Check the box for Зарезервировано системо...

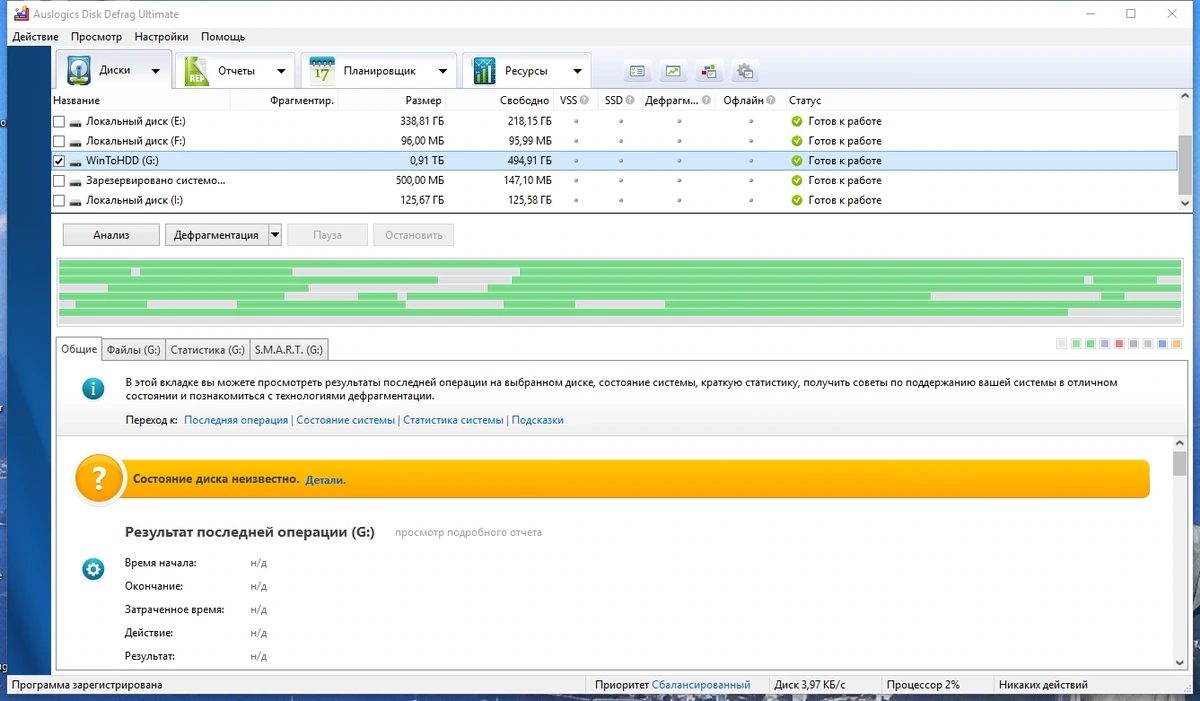tap(59, 181)
